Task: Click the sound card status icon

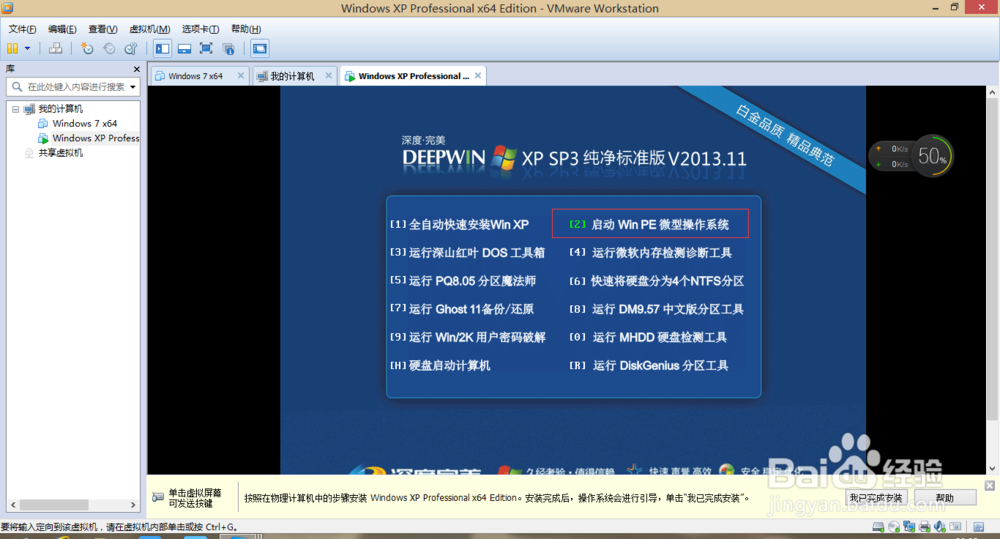Action: point(939,527)
